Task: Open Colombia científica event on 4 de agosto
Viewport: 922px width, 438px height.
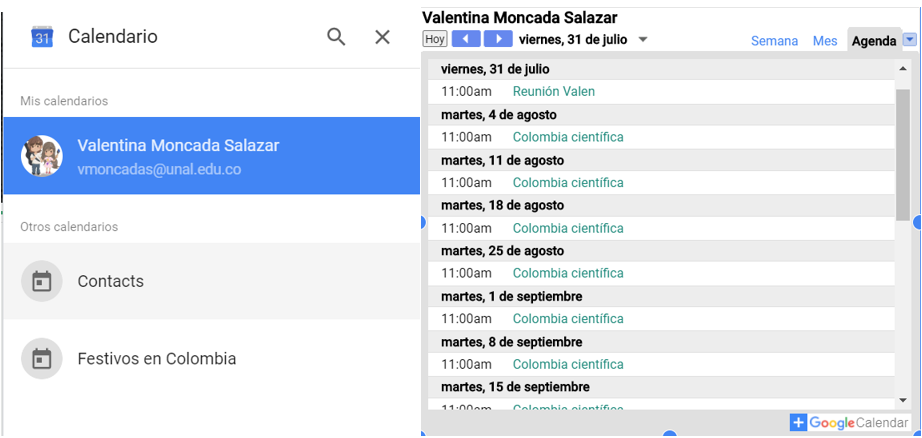Action: coord(567,137)
